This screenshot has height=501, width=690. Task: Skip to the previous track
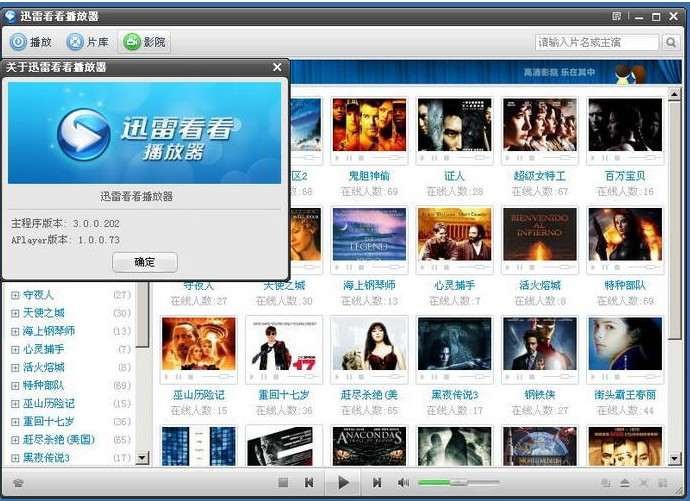(309, 483)
